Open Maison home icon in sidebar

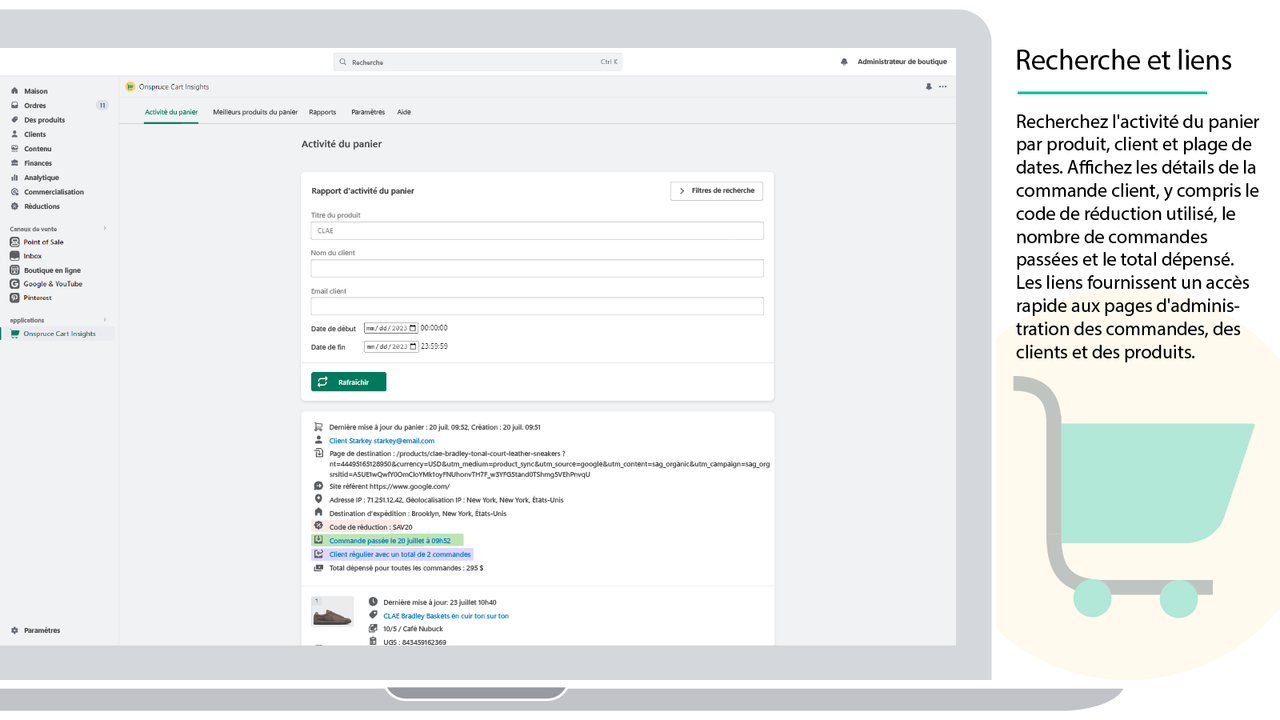15,91
